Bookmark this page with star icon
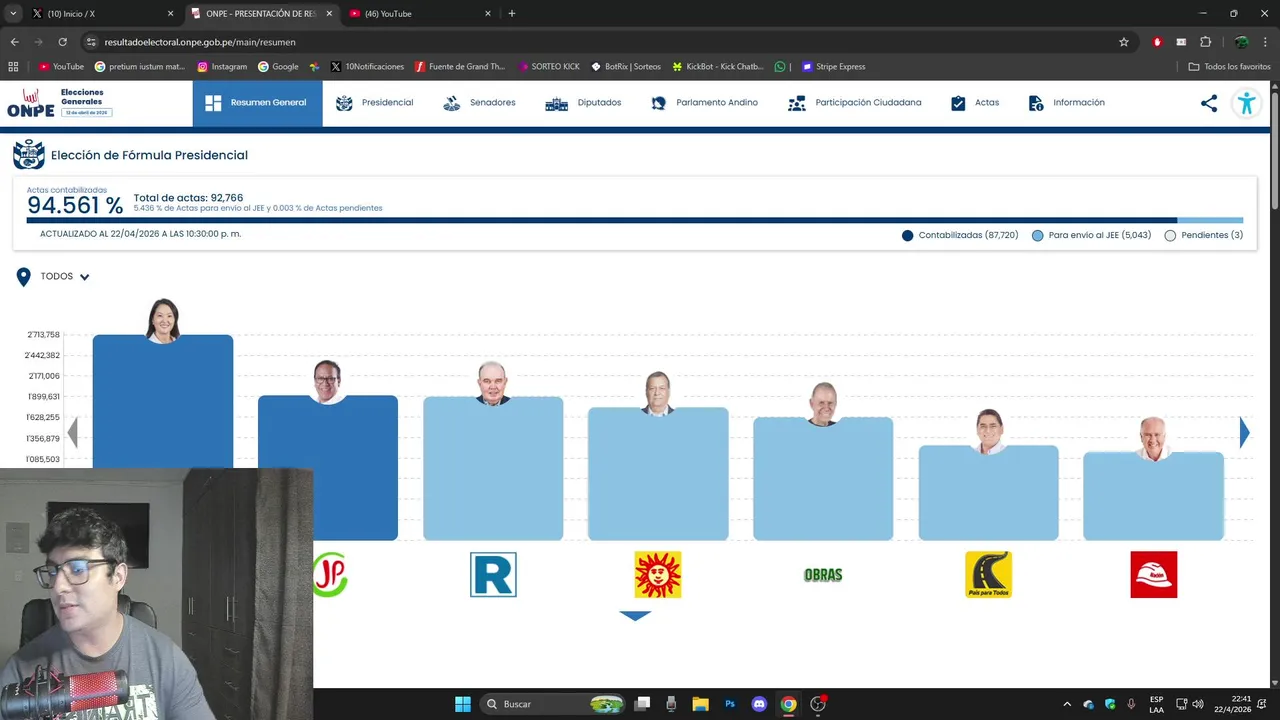 (x=1123, y=42)
